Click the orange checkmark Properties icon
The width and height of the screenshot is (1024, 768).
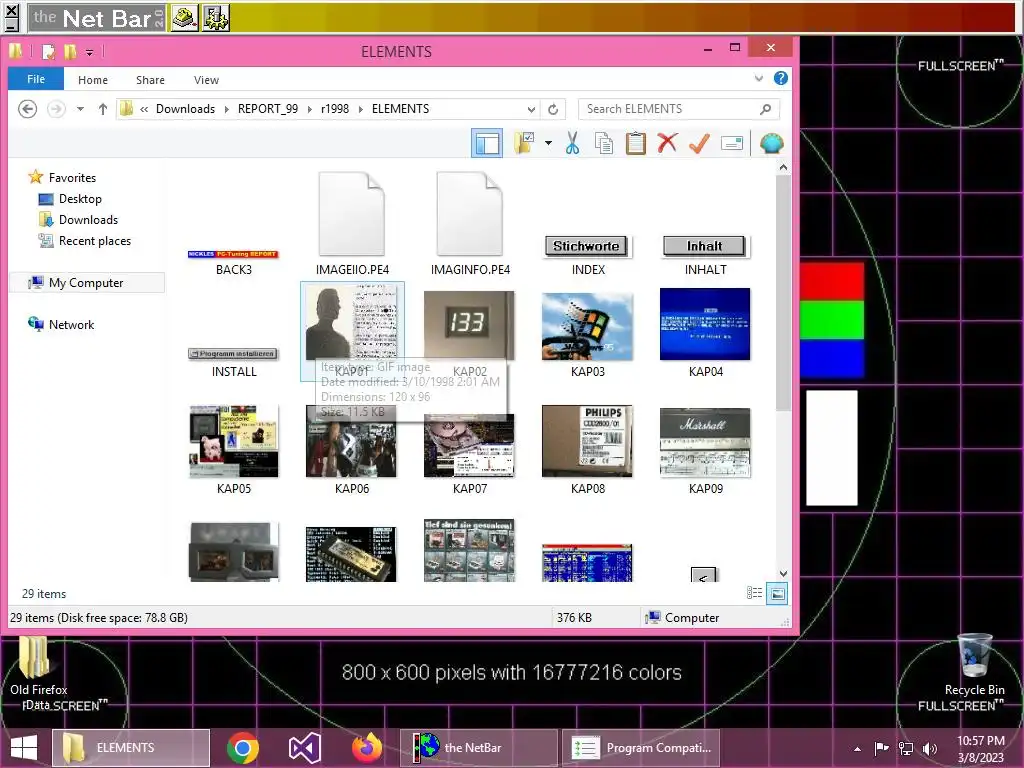(x=699, y=143)
